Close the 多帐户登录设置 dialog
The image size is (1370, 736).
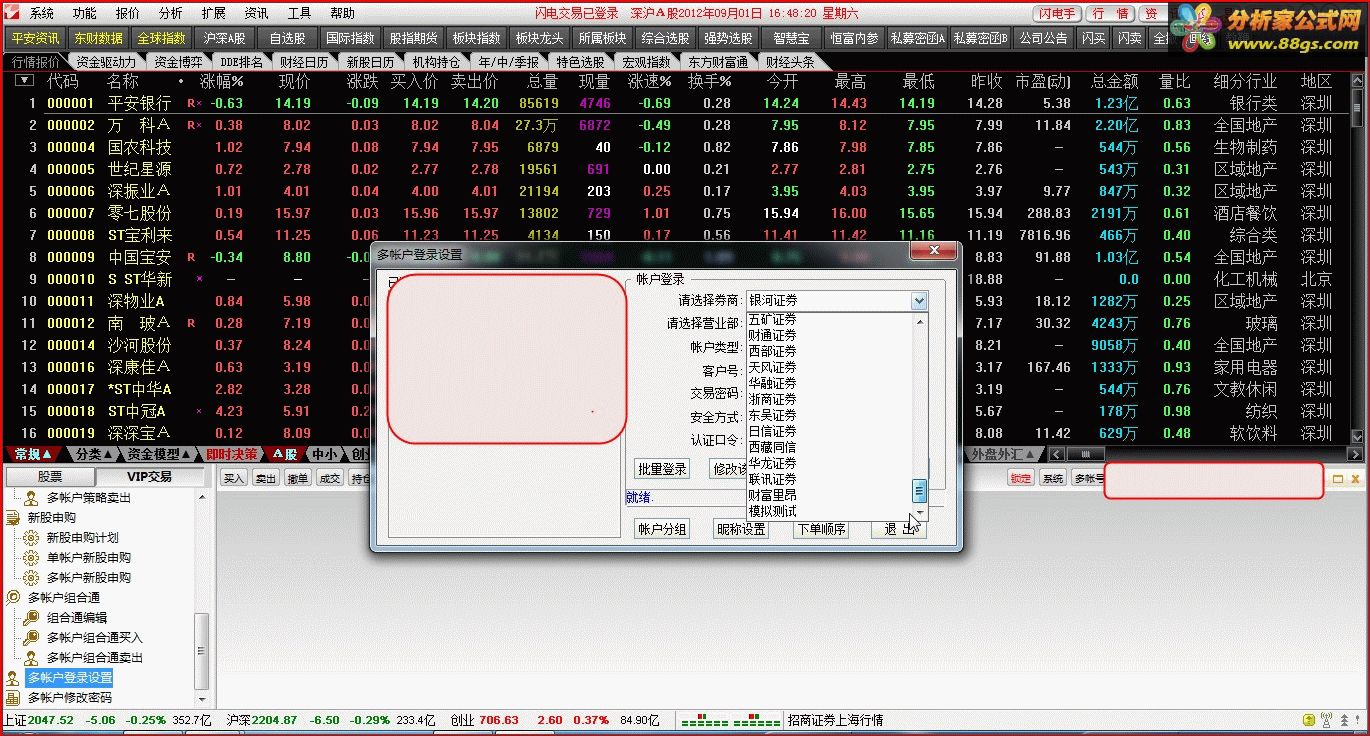(x=935, y=250)
